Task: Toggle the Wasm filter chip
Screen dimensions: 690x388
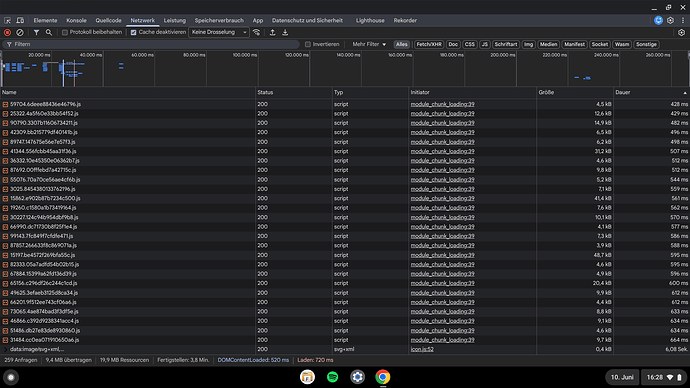Action: click(x=622, y=44)
